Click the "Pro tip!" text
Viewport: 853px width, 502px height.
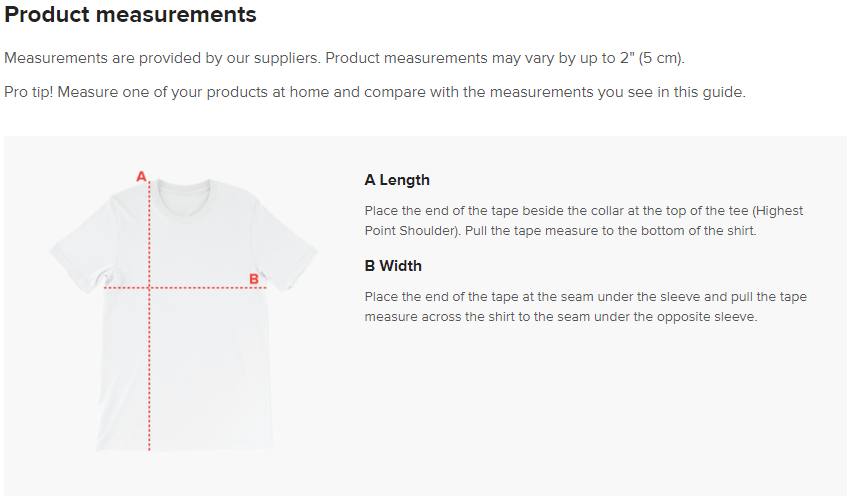point(31,92)
